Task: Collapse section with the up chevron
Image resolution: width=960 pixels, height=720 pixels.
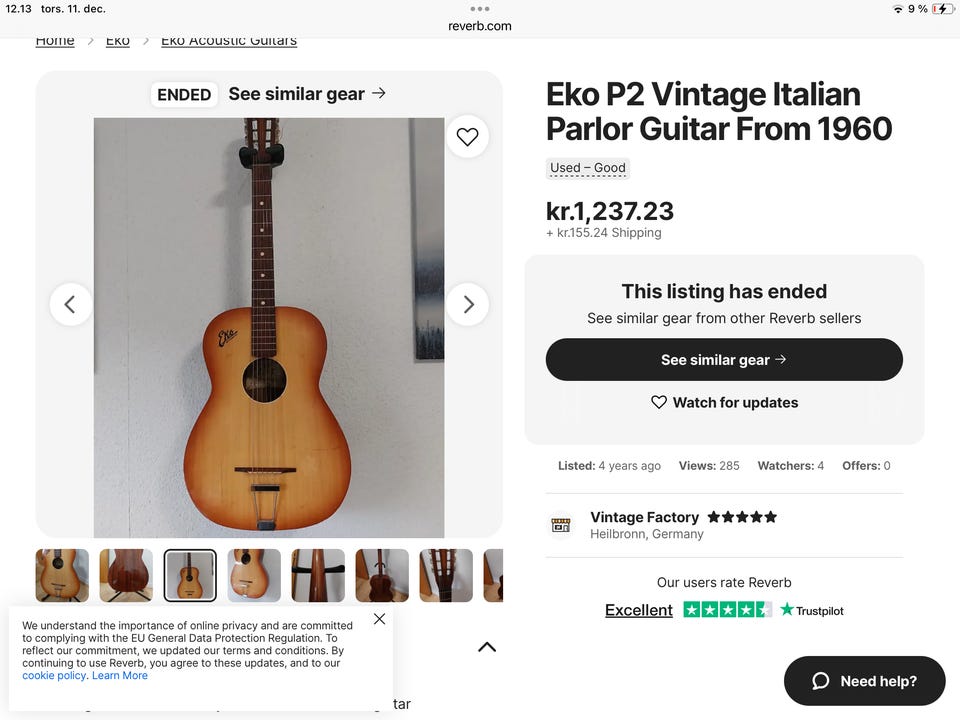Action: 487,647
